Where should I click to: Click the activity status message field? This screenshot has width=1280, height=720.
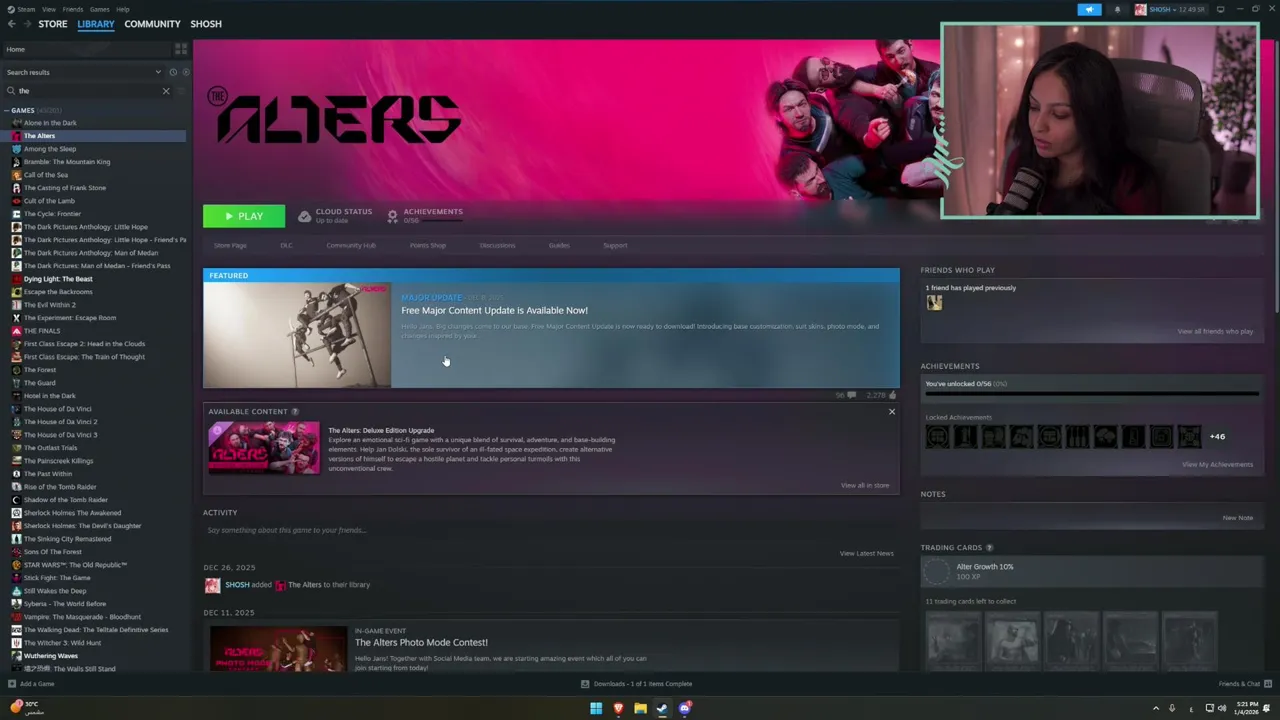pyautogui.click(x=550, y=530)
